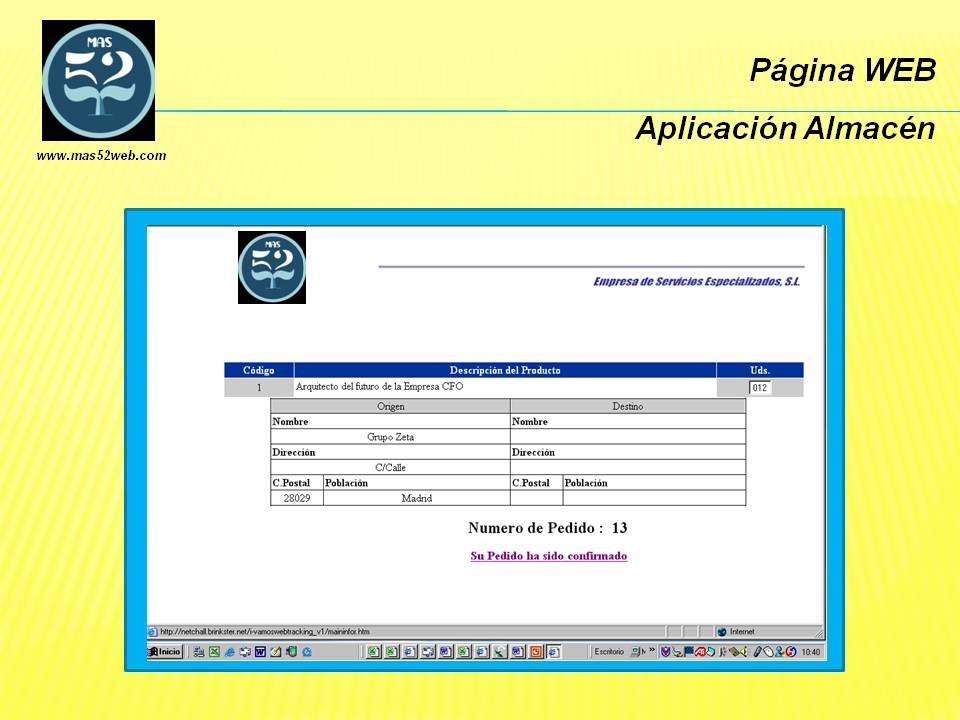Click the large MAS 52 slide logo
960x720 pixels.
pyautogui.click(x=98, y=80)
